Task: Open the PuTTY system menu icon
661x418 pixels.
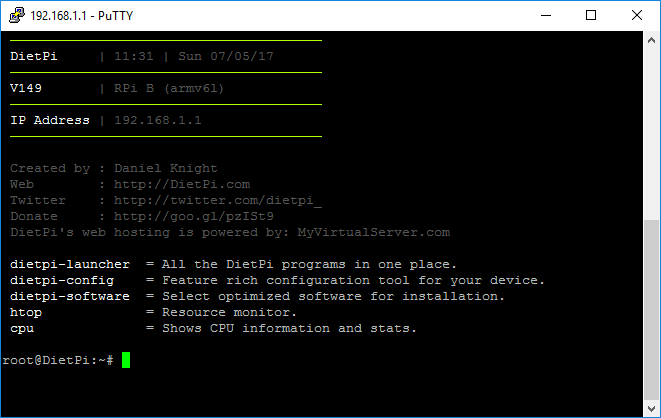Action: pyautogui.click(x=17, y=15)
